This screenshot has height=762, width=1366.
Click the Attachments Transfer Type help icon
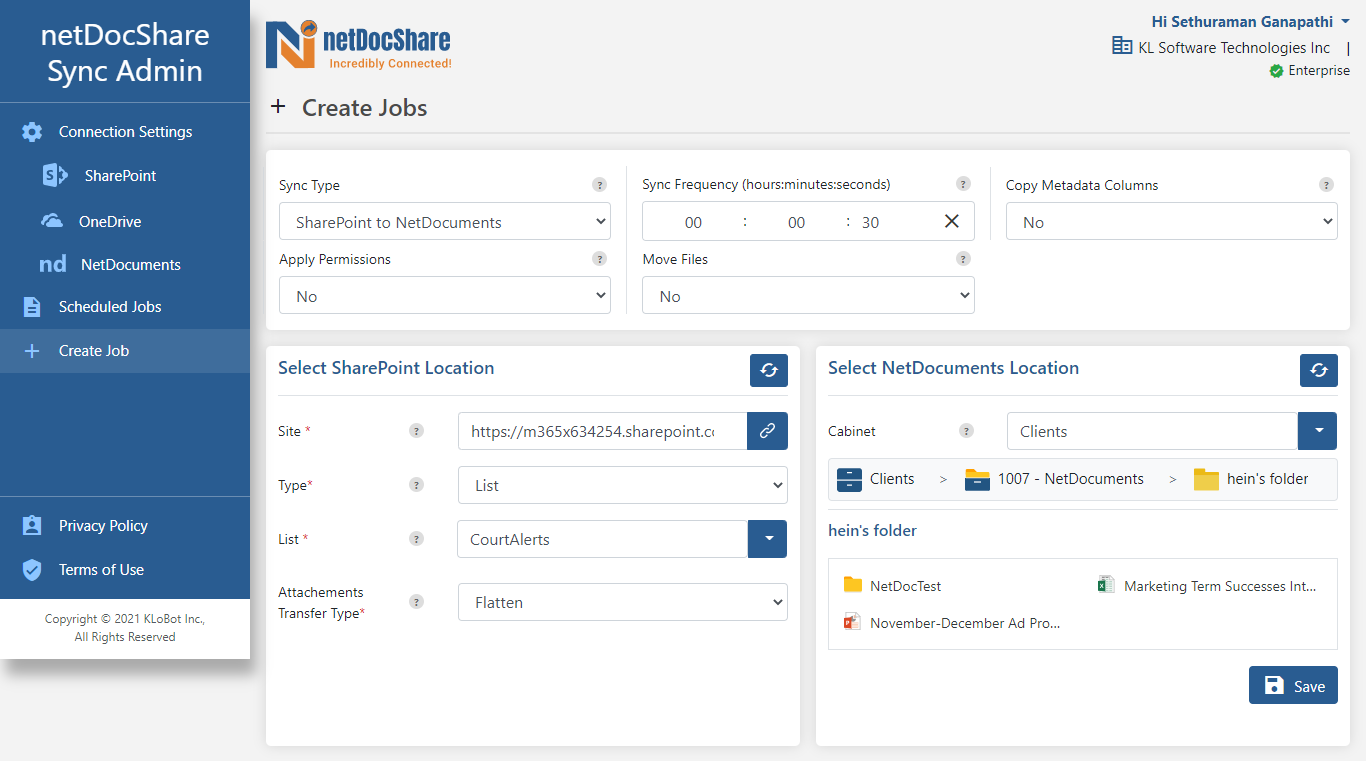417,602
